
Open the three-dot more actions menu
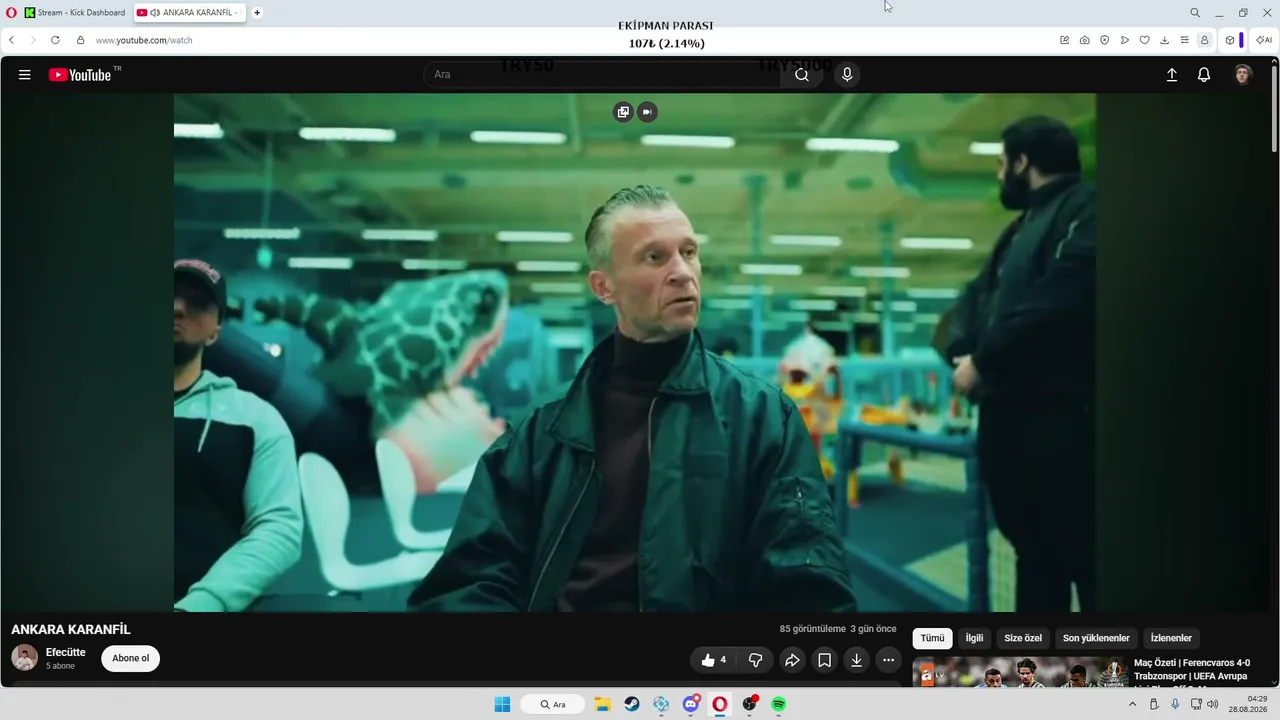(x=888, y=660)
